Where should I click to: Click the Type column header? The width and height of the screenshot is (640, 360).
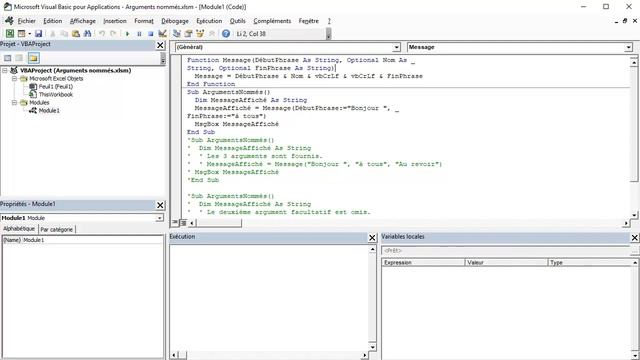click(590, 262)
